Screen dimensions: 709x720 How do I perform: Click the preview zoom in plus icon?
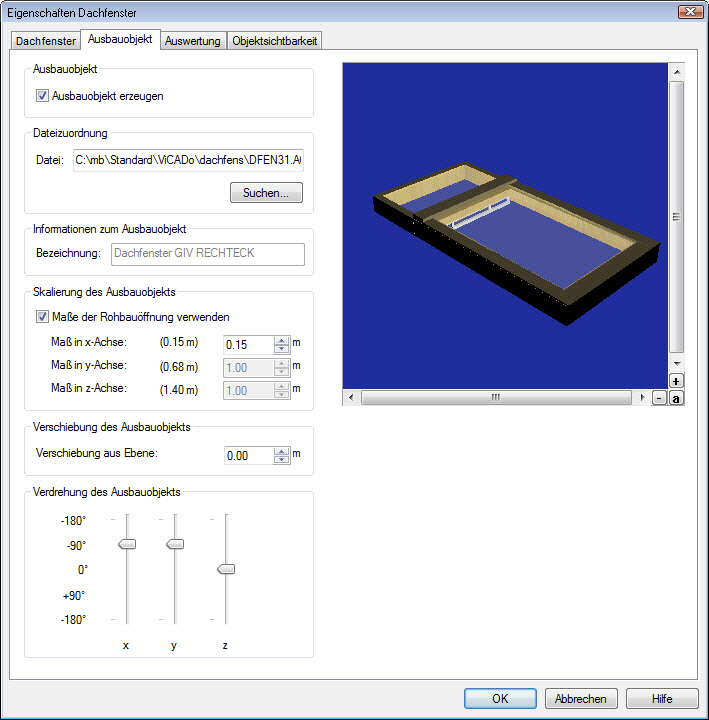(x=676, y=381)
